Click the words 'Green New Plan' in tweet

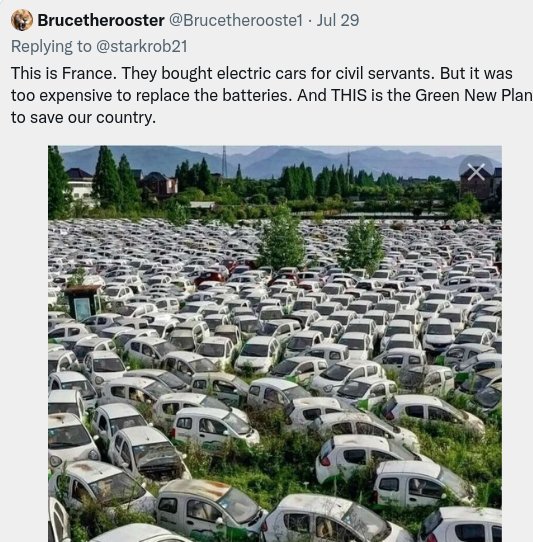pyautogui.click(x=474, y=95)
